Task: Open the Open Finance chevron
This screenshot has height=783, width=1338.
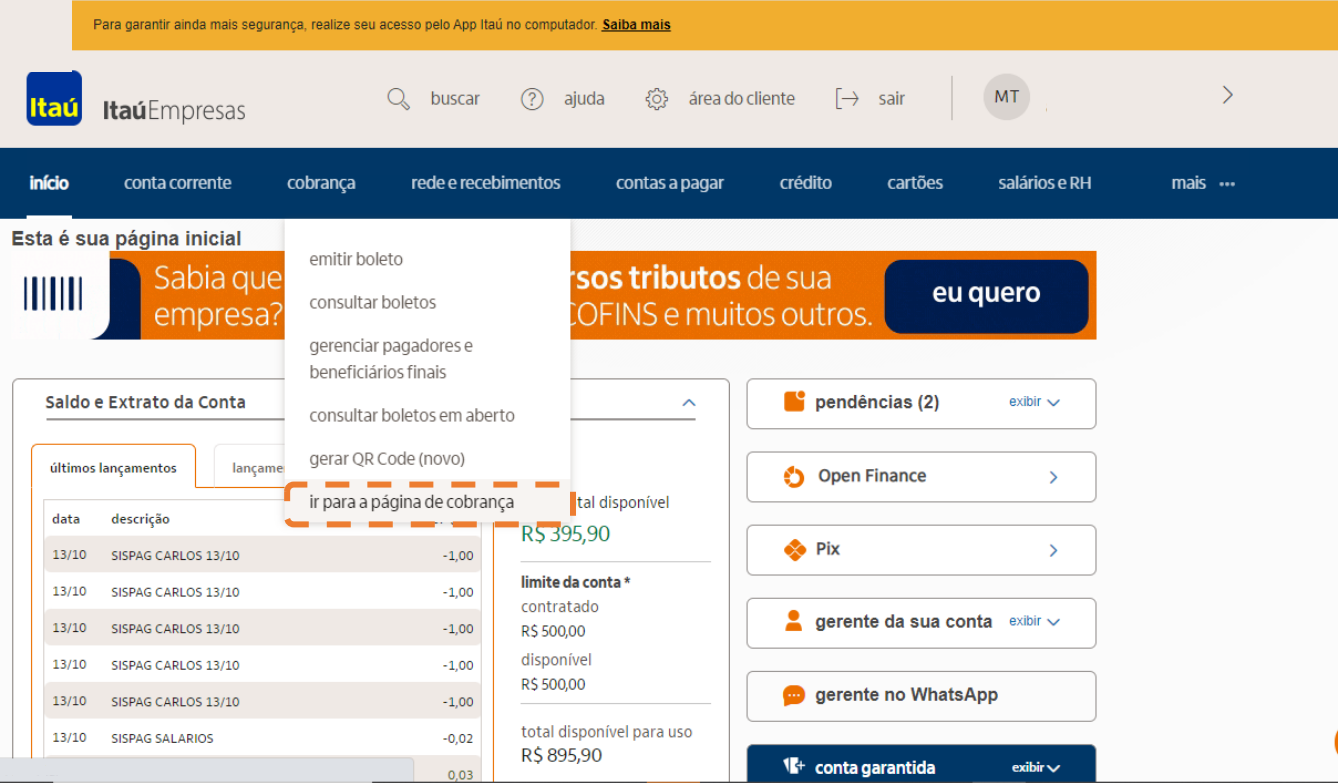Action: pyautogui.click(x=1053, y=477)
